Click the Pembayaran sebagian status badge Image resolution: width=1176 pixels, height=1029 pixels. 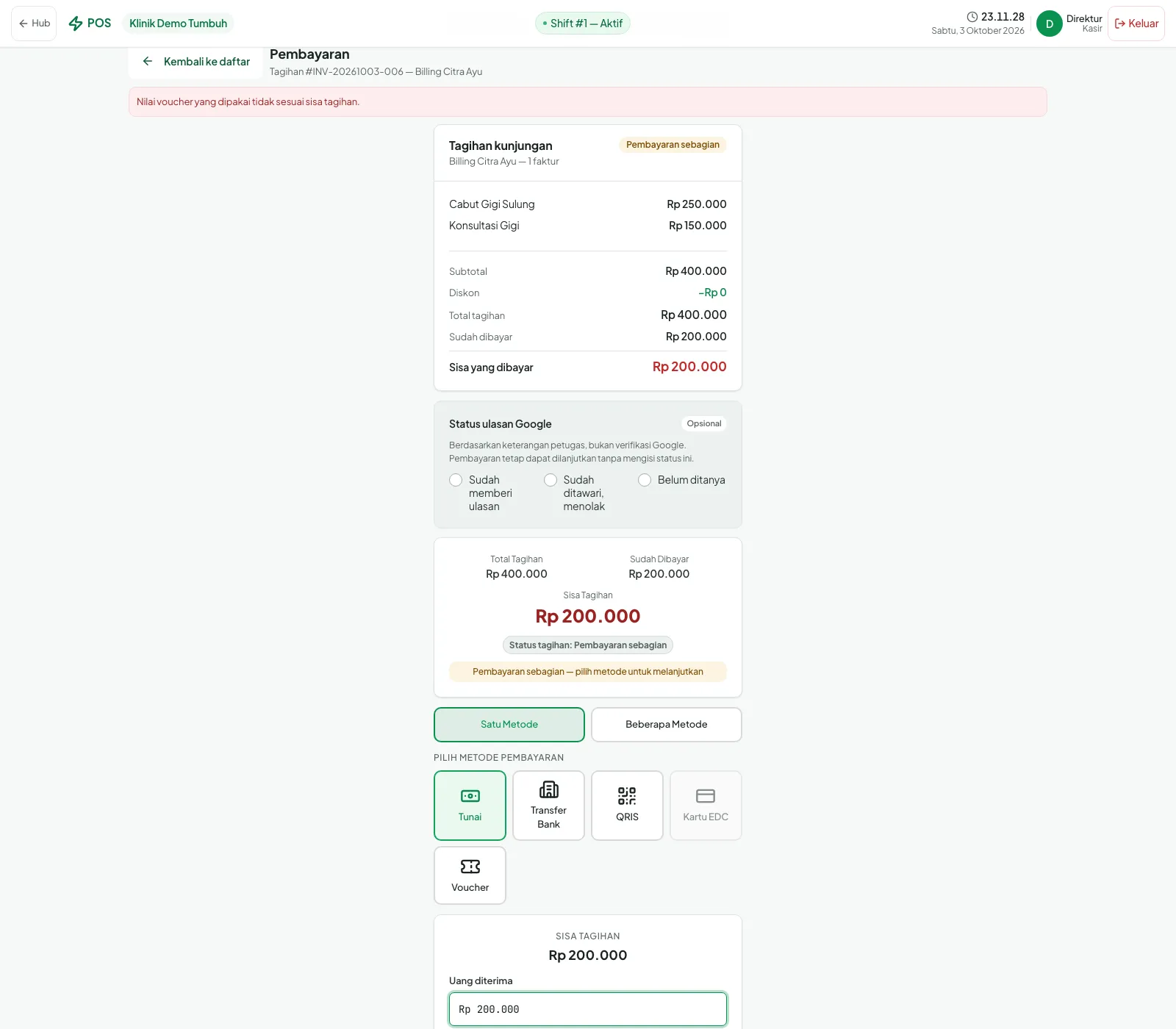click(673, 145)
